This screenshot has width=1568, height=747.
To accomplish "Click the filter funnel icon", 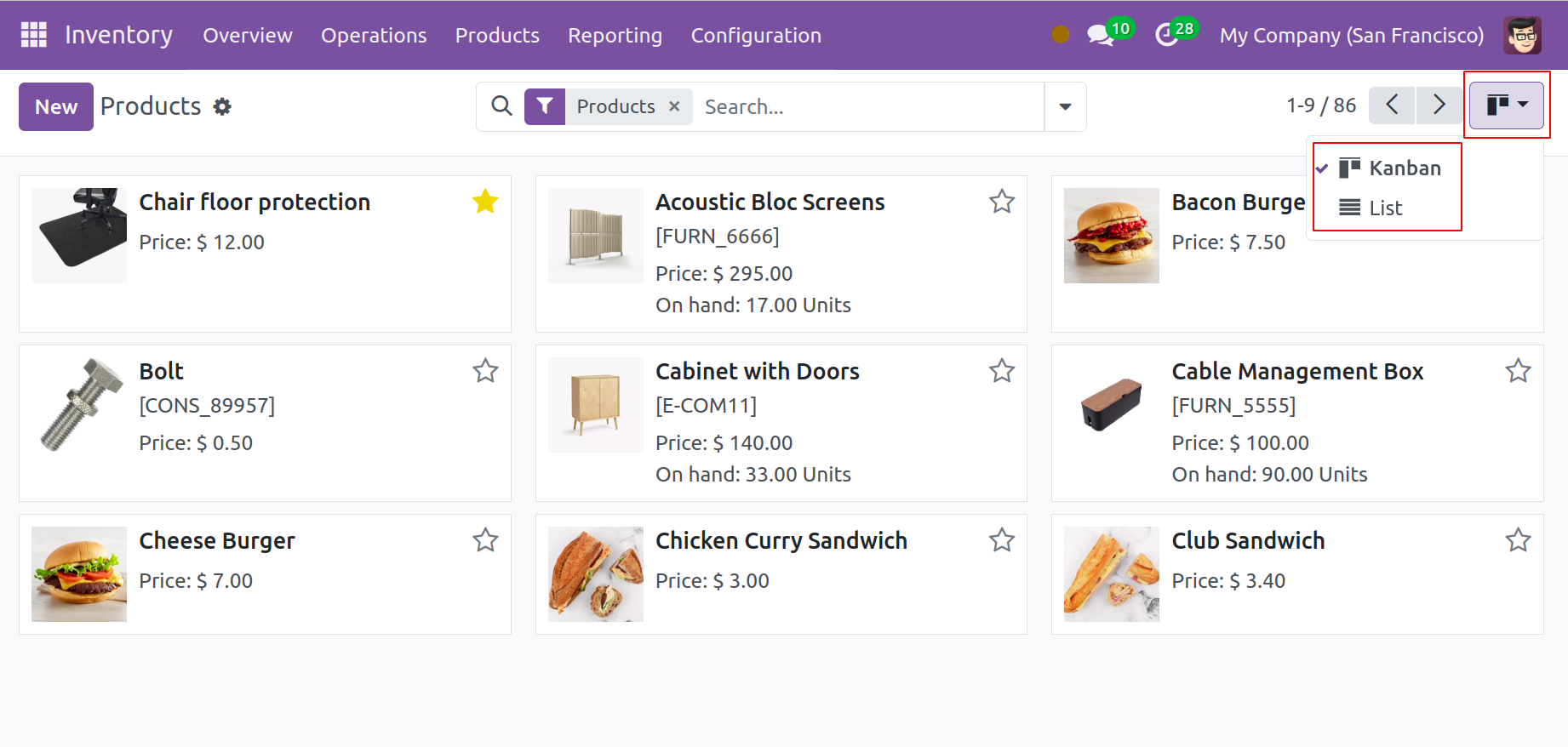I will (x=545, y=106).
